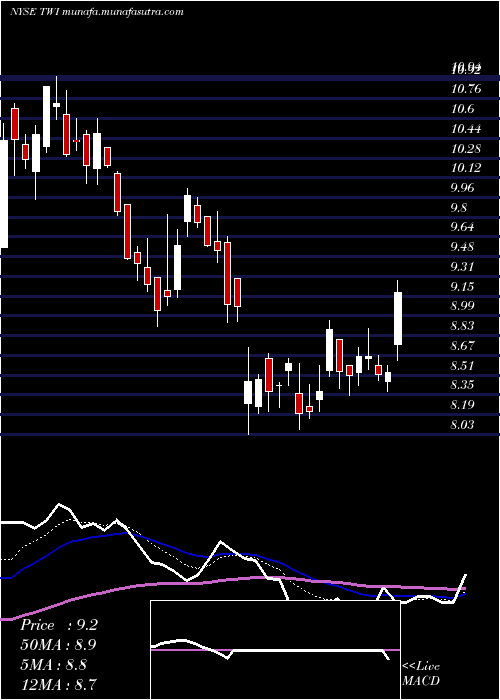The image size is (500, 700).
Task: Click the 9.48 price axis label
Action: 462,247
